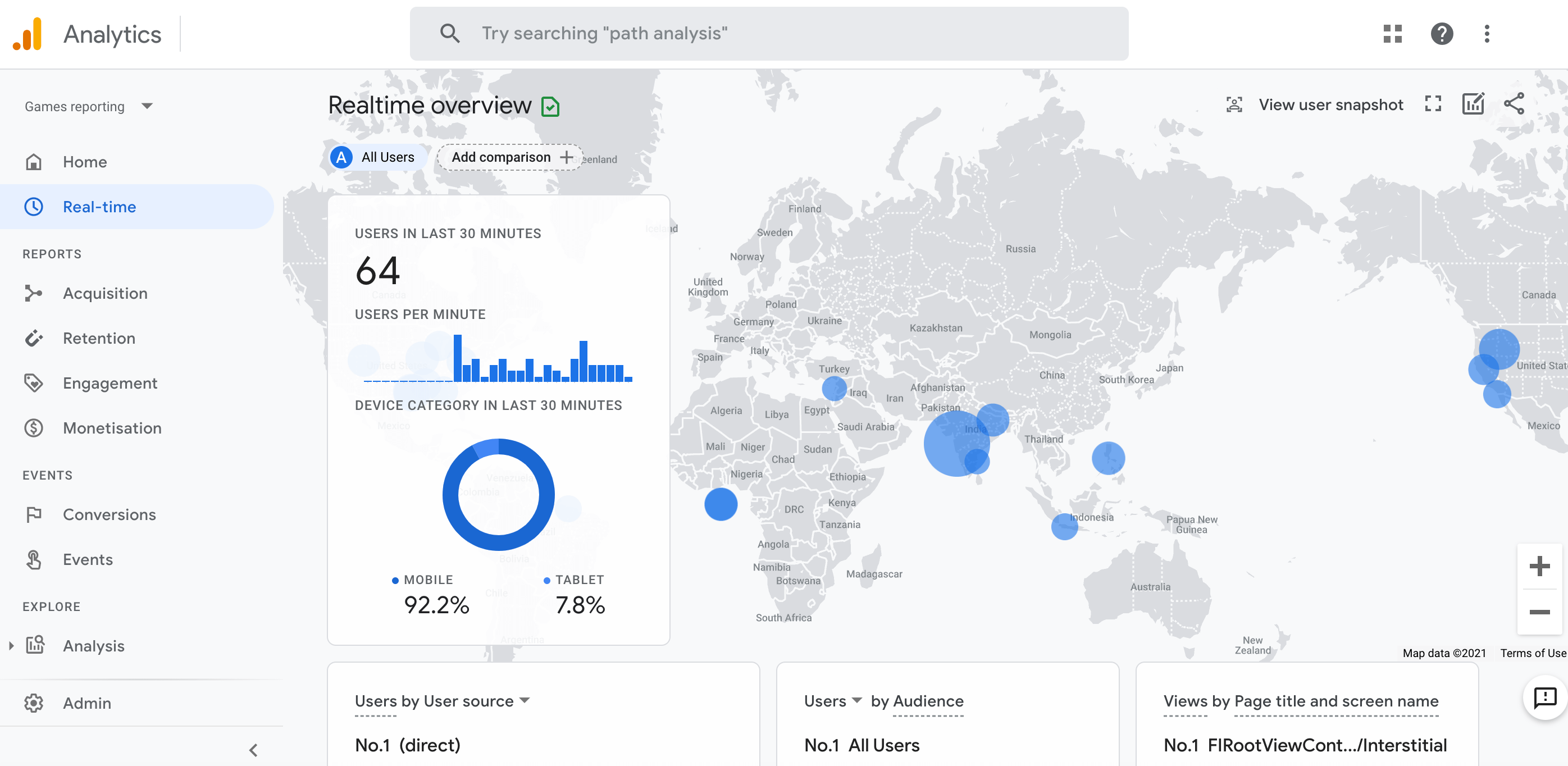Open the three-dot more options menu
1568x766 pixels.
1487,34
